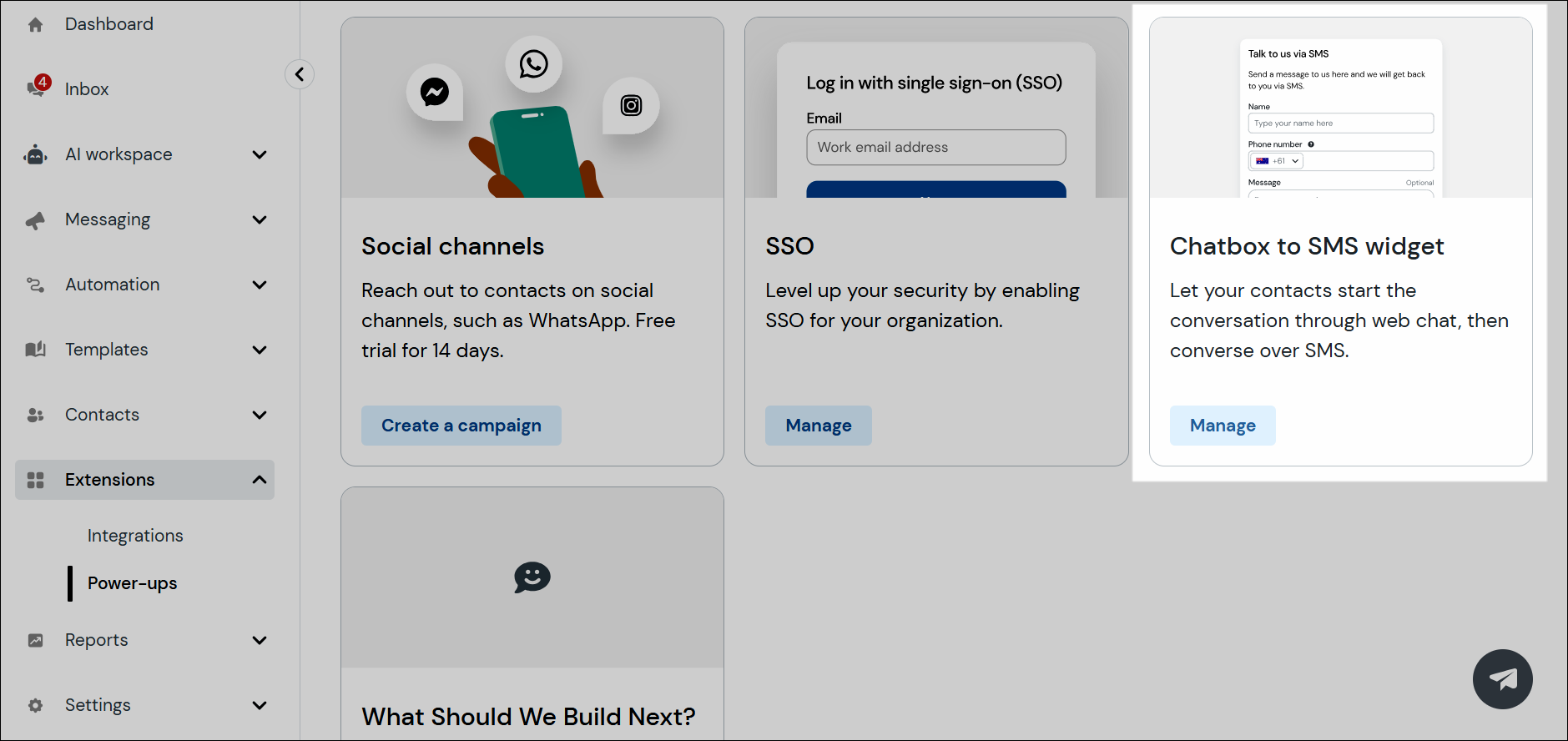1568x741 pixels.
Task: Click the phone number input field
Action: [1369, 161]
